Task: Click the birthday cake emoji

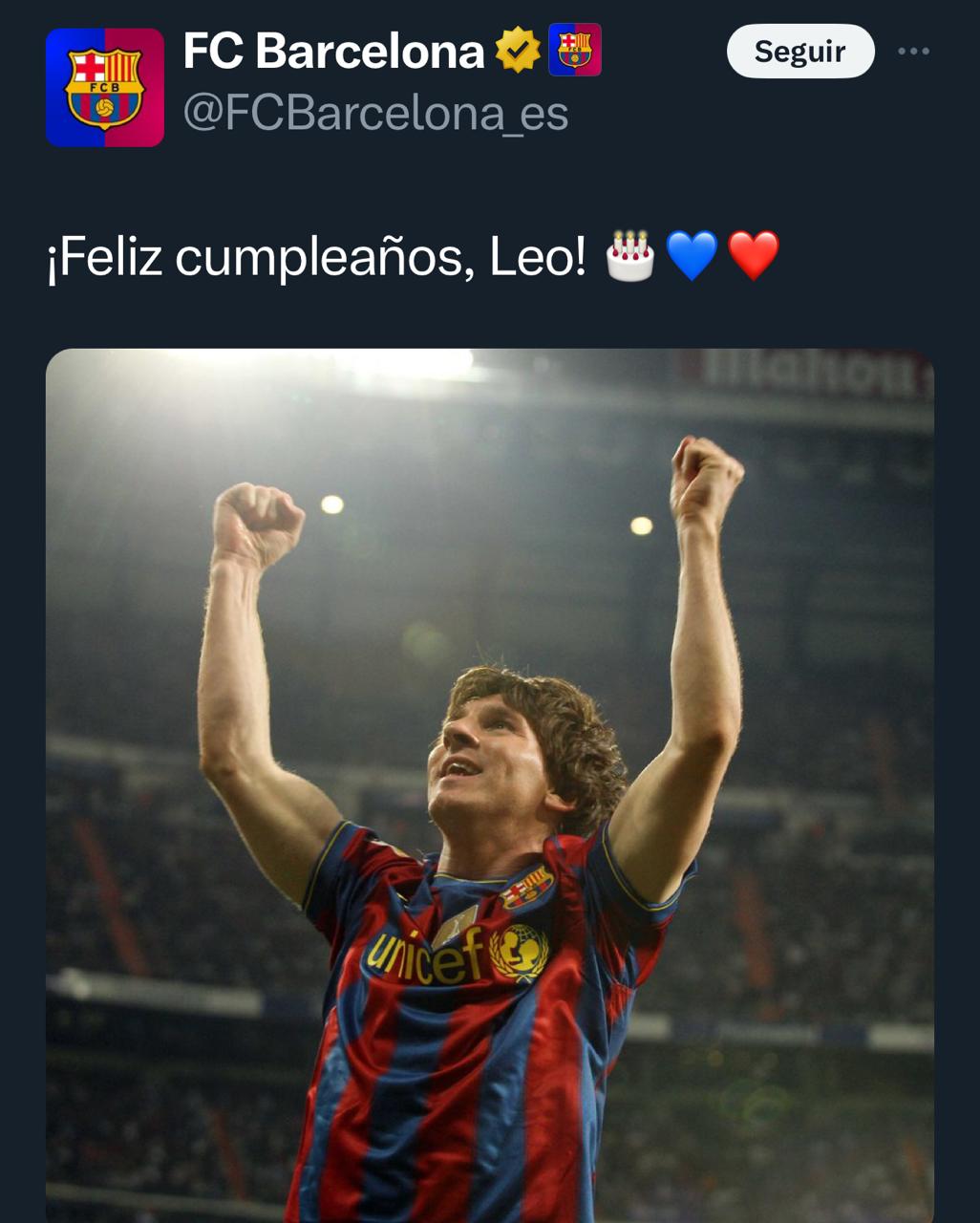Action: (630, 256)
